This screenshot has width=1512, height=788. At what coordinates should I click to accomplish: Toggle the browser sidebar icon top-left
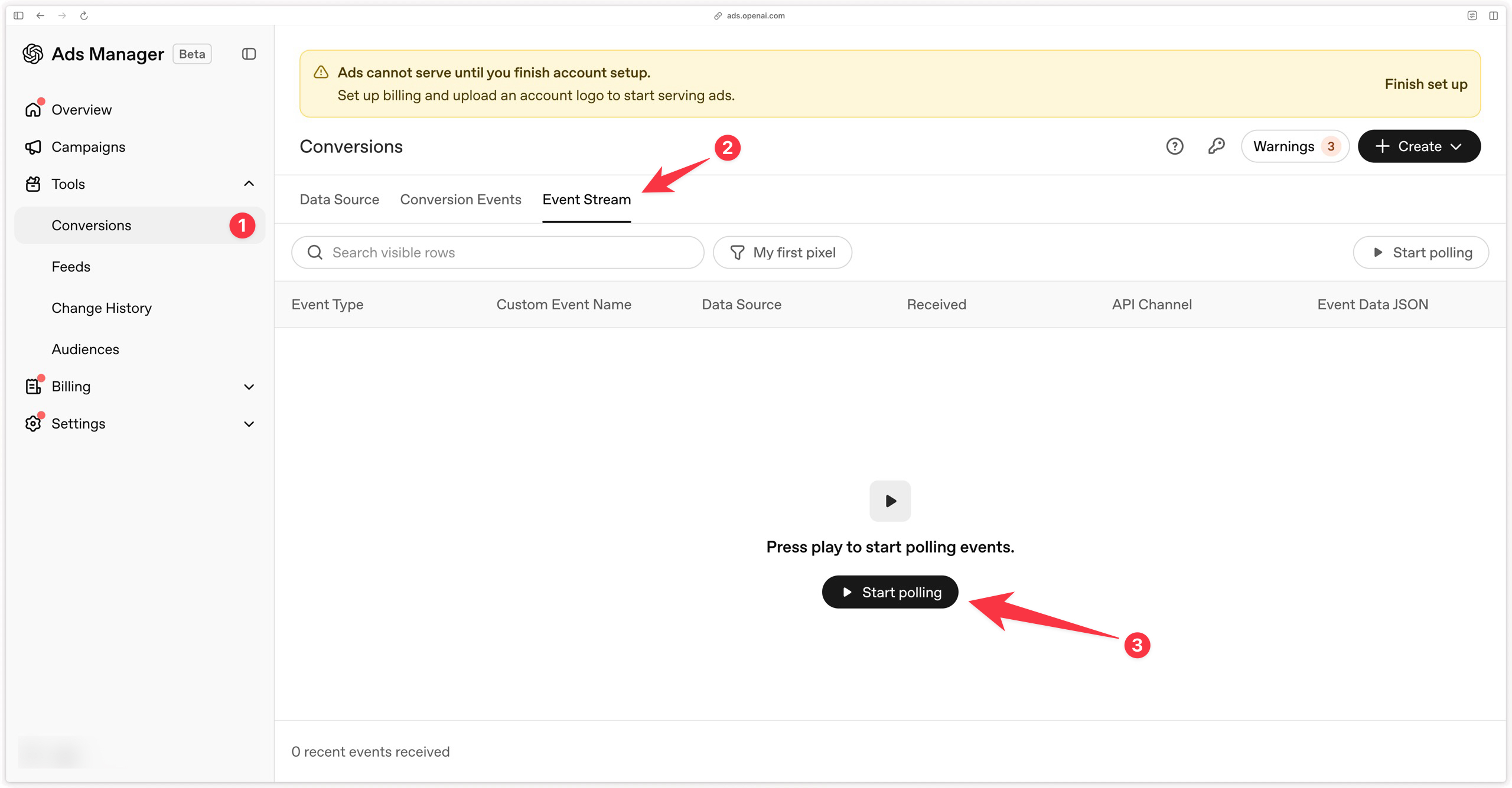(18, 15)
